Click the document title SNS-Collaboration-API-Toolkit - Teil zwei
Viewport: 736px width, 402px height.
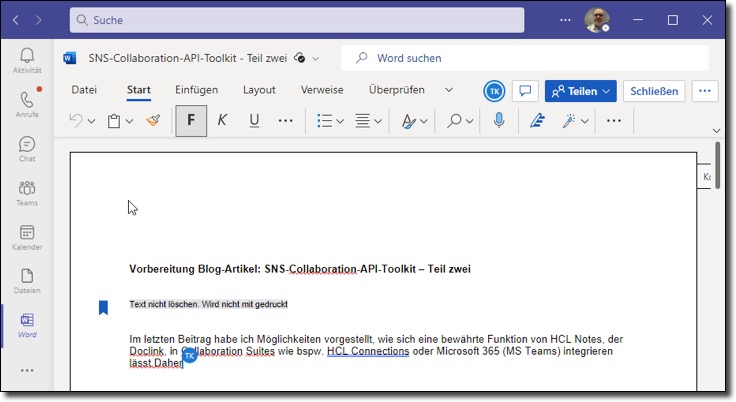pyautogui.click(x=188, y=58)
